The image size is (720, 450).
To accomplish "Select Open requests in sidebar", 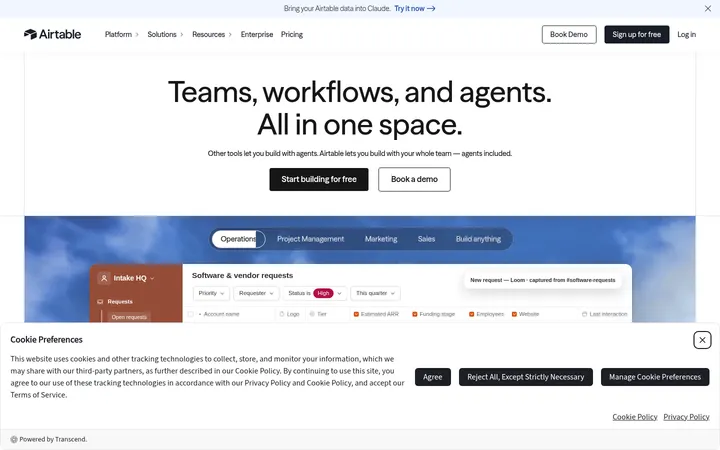I will (129, 317).
